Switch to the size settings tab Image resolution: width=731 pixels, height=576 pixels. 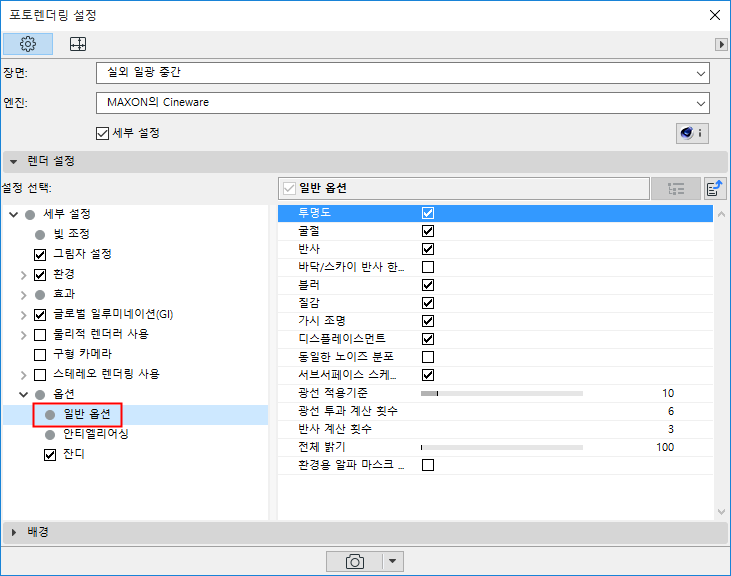click(78, 44)
